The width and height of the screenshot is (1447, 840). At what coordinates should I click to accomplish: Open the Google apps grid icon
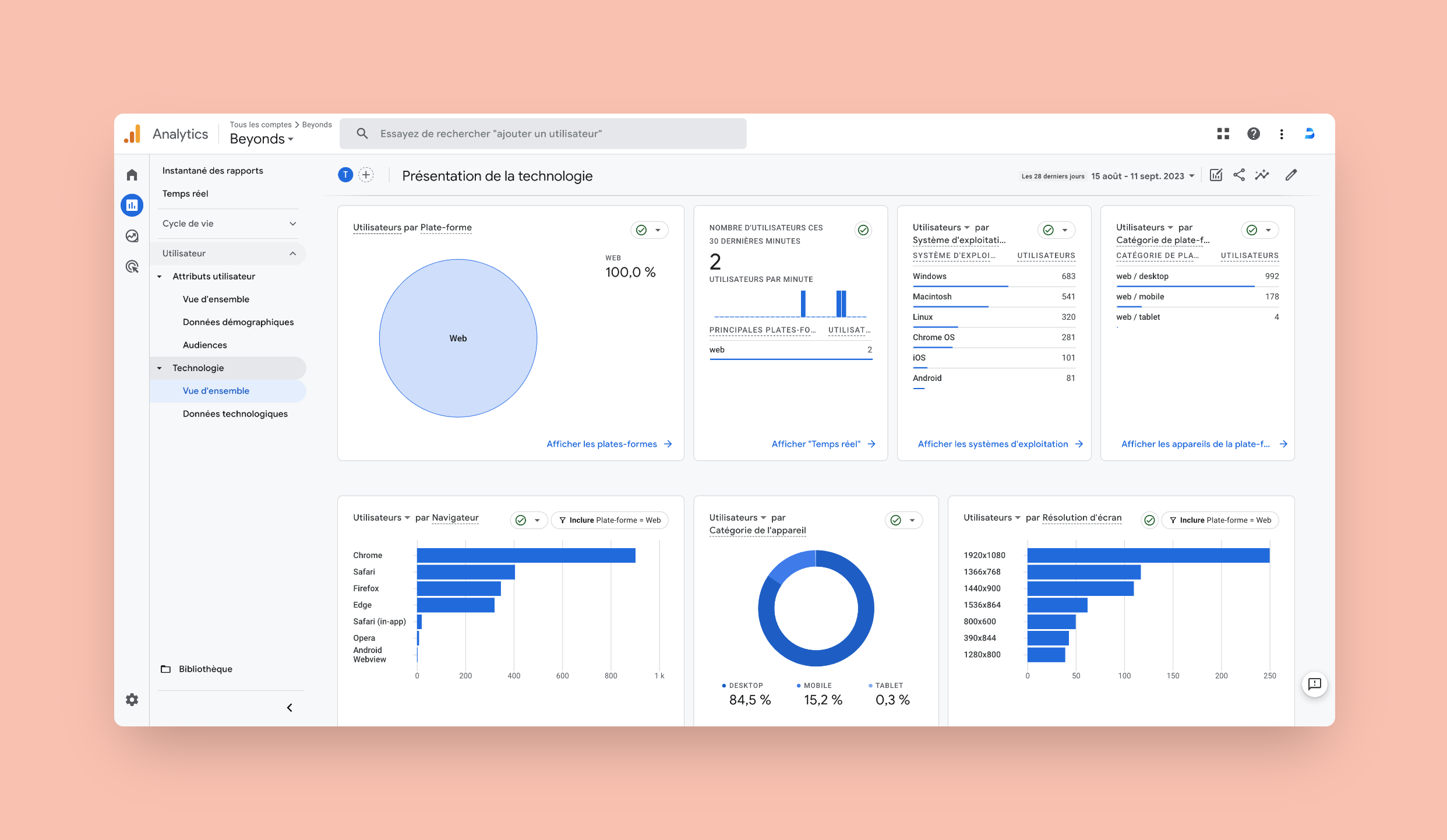click(x=1223, y=133)
